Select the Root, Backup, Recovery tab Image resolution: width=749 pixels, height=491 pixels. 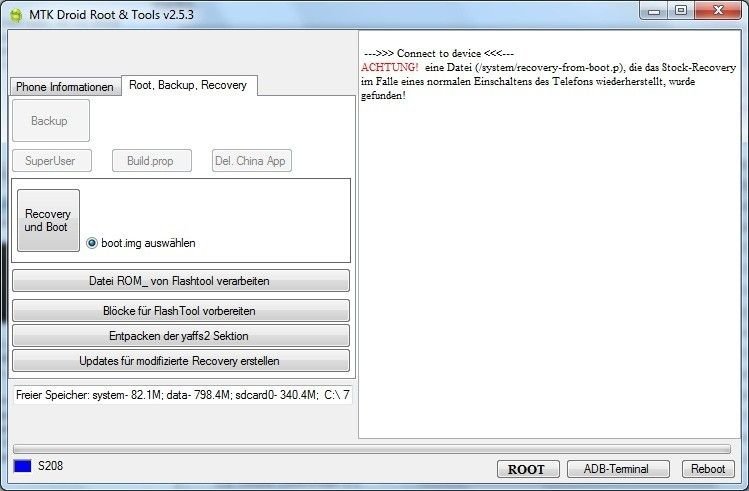pos(189,85)
